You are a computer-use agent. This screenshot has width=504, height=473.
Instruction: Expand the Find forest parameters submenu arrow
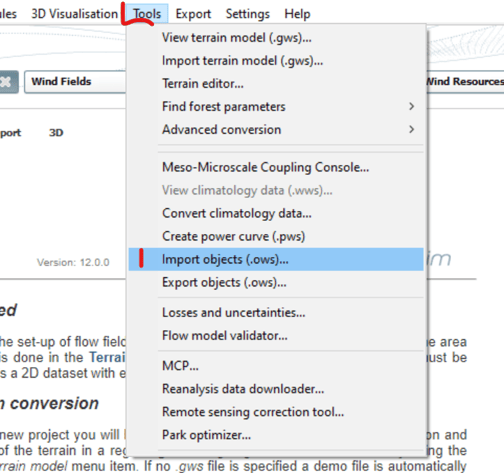point(412,106)
